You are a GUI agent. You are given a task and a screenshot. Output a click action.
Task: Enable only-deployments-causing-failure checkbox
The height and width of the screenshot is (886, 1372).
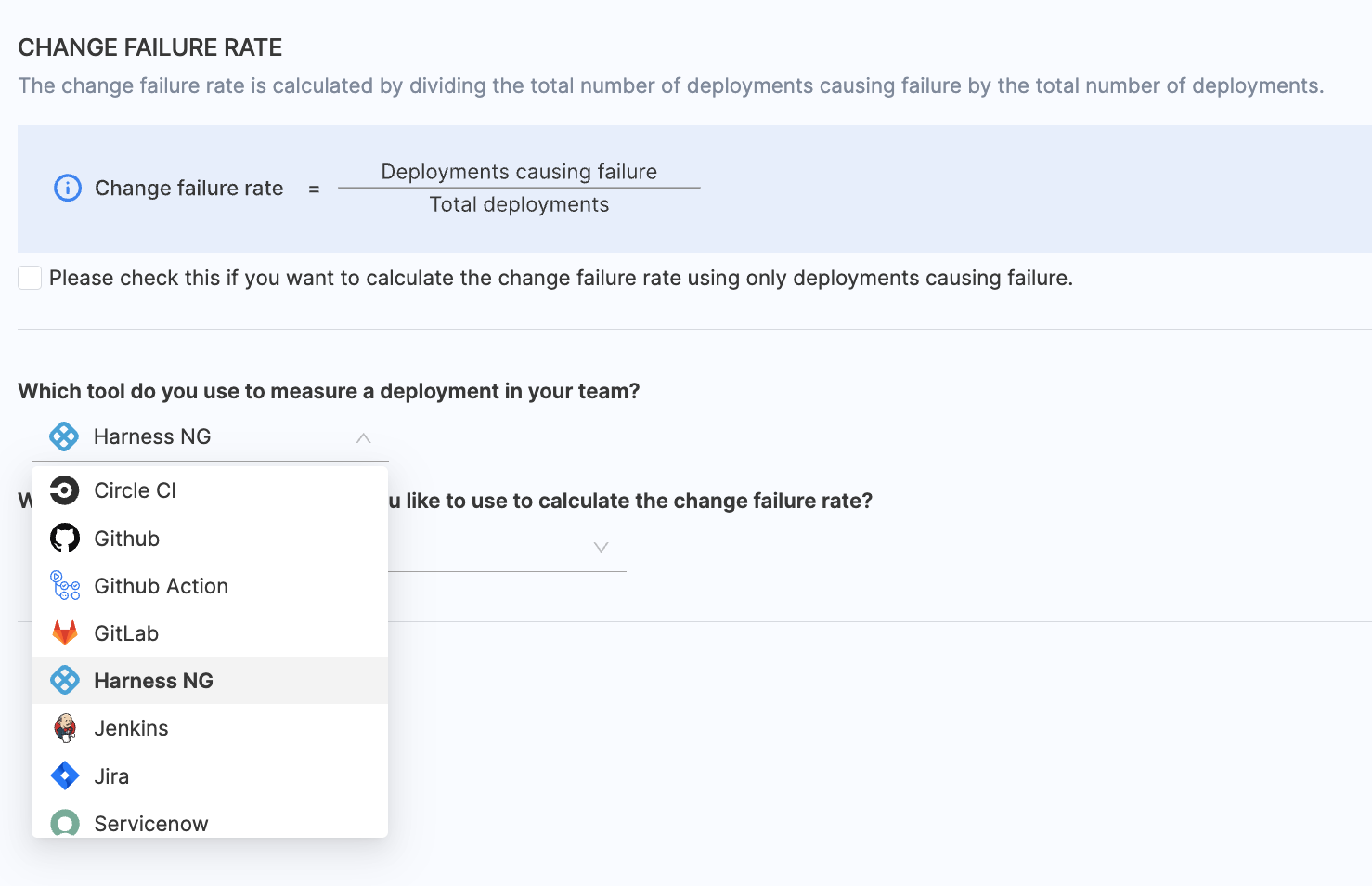coord(30,278)
